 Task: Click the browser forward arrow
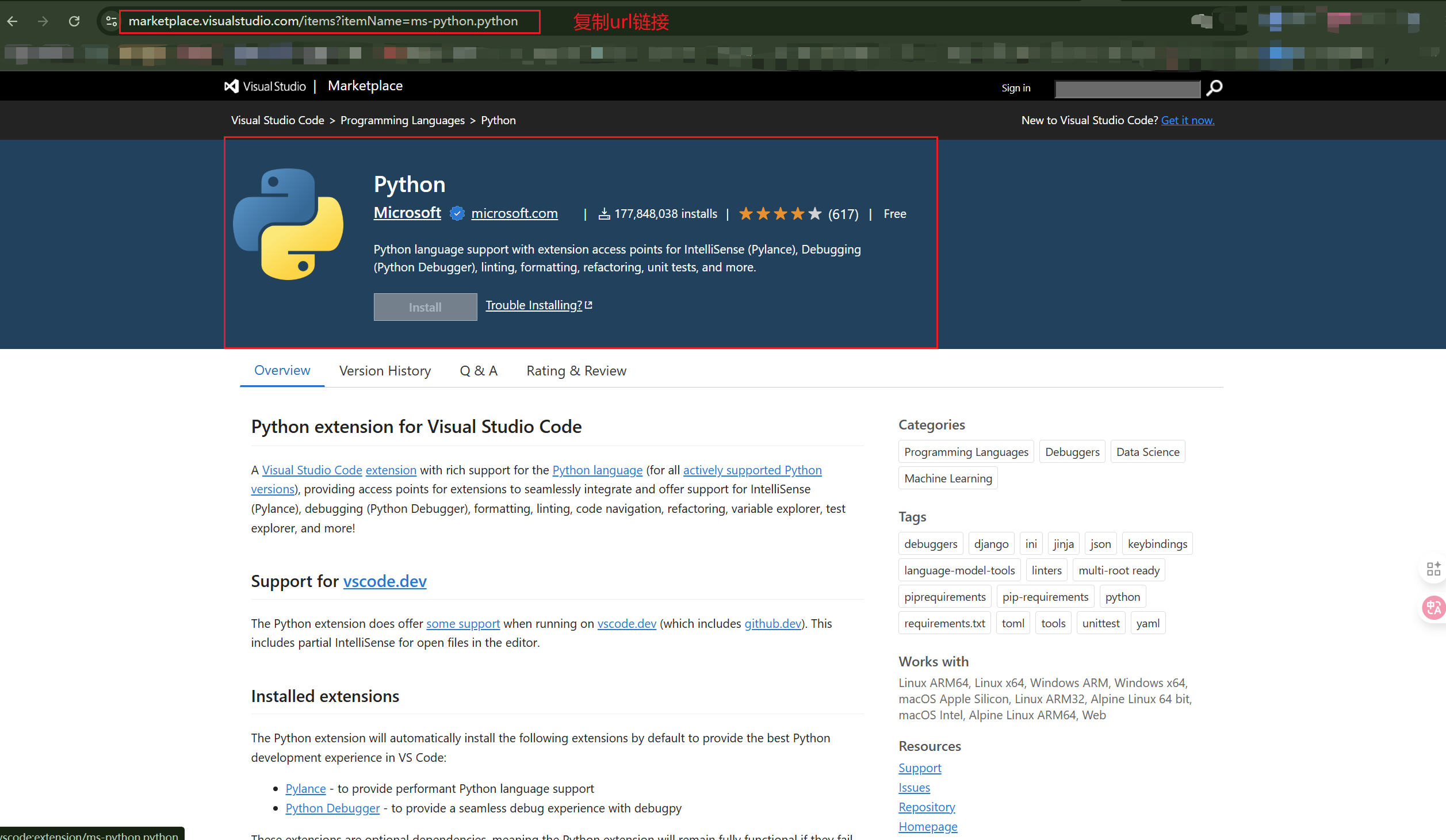43,21
